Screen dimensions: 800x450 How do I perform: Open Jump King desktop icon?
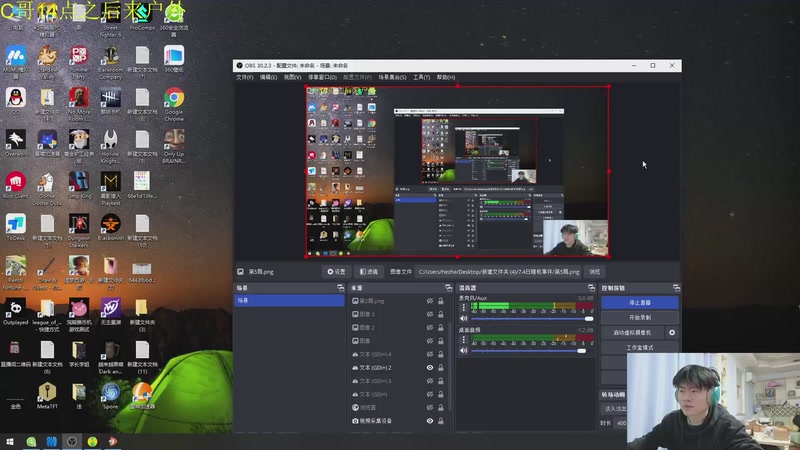pos(79,185)
